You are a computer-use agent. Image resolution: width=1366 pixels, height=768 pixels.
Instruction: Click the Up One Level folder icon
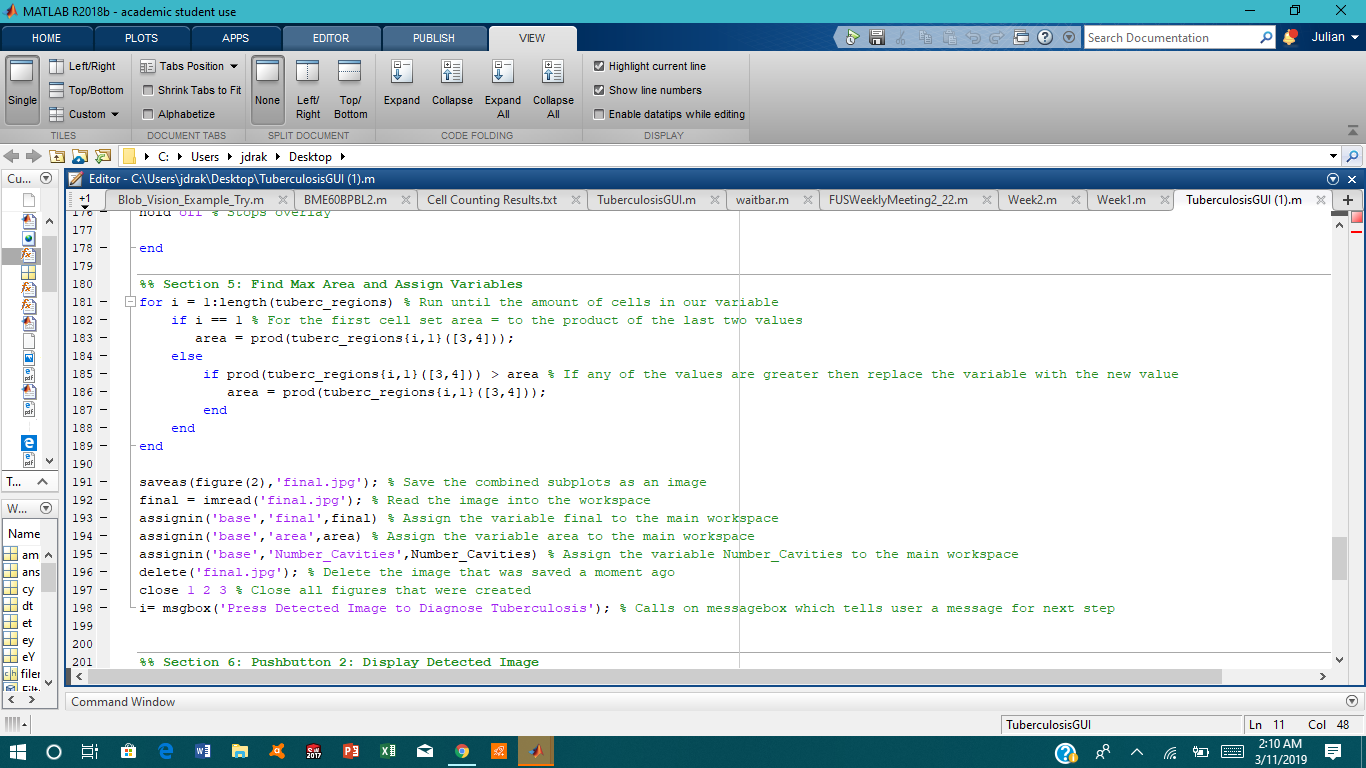click(x=57, y=157)
